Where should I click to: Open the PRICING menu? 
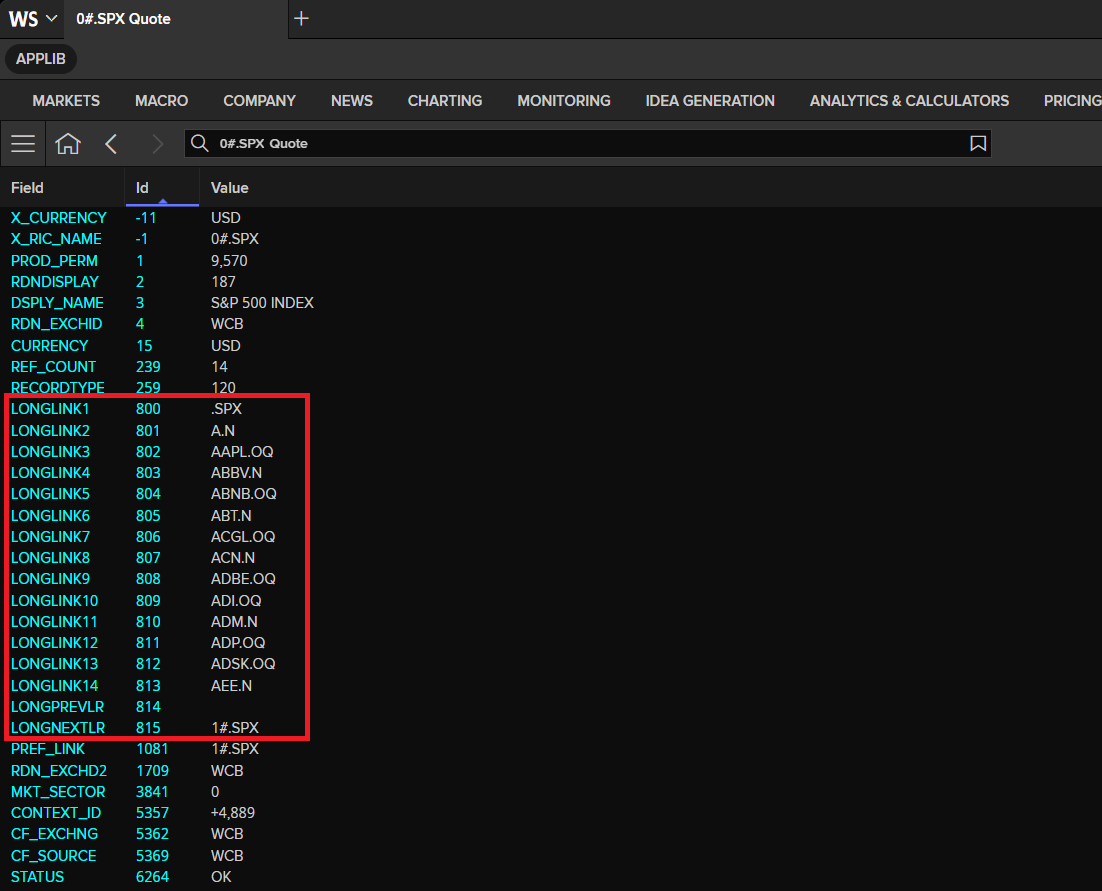pos(1072,100)
